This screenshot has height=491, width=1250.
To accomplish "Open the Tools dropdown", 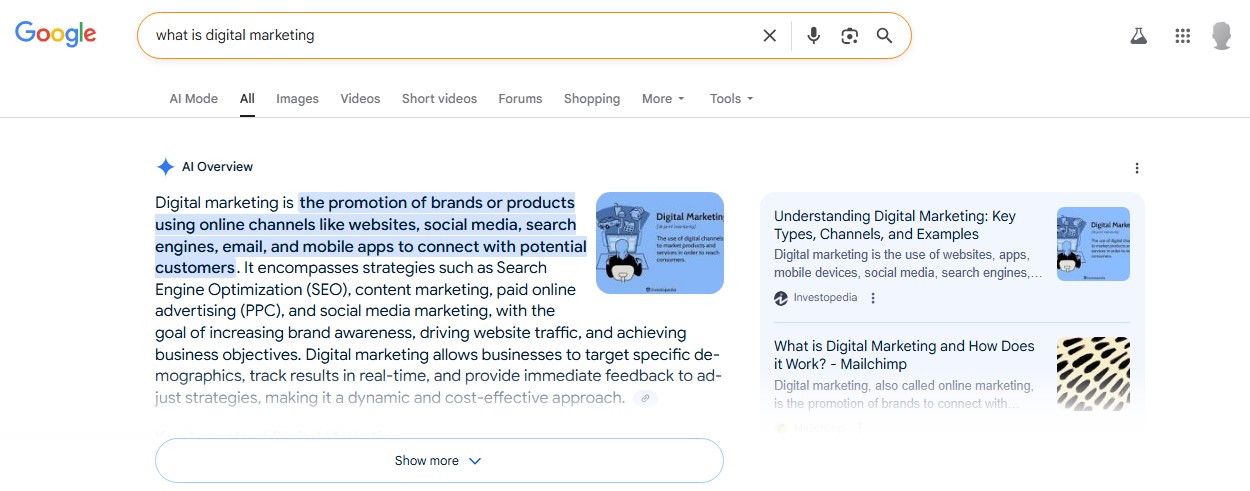I will [x=731, y=99].
